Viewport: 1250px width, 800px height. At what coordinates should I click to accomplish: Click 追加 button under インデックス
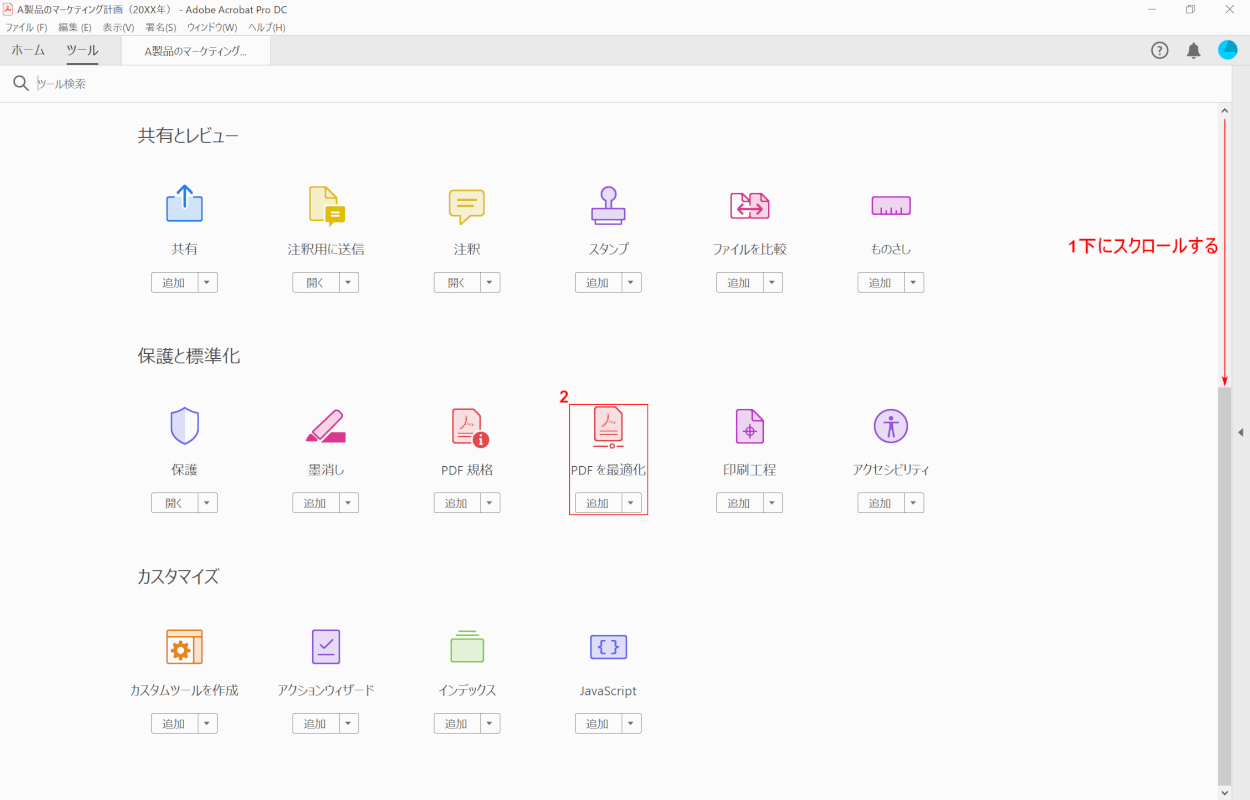tap(456, 723)
